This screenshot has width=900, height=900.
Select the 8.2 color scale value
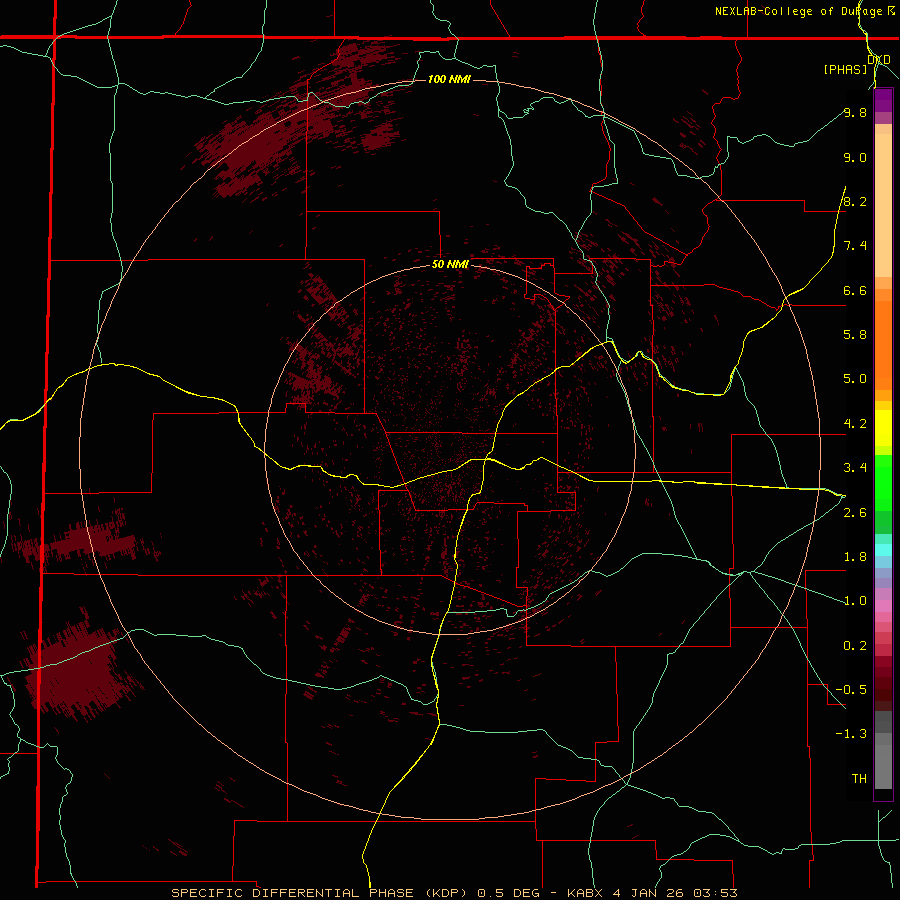(855, 201)
